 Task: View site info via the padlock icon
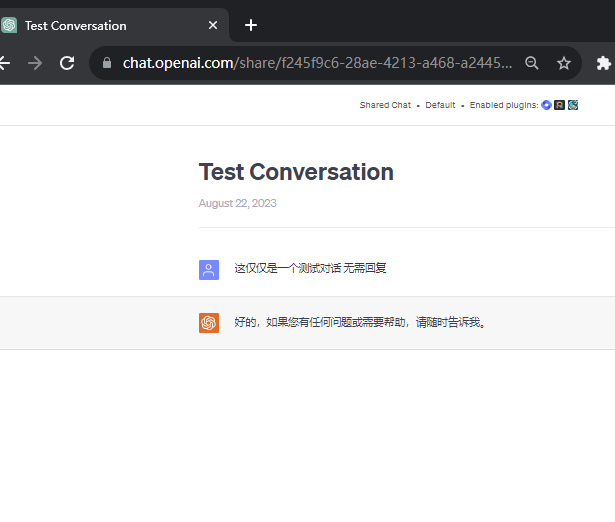tap(108, 63)
